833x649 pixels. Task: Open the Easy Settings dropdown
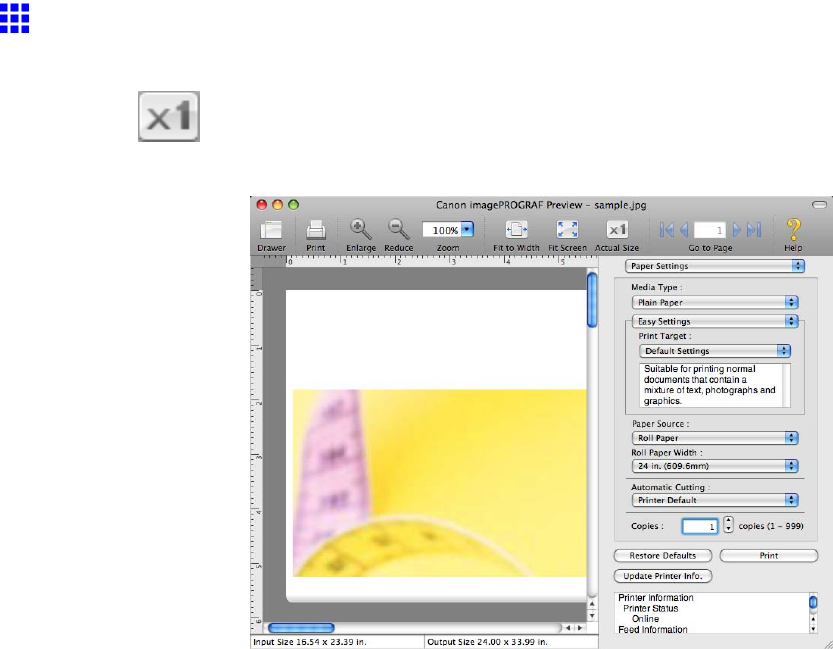[715, 321]
